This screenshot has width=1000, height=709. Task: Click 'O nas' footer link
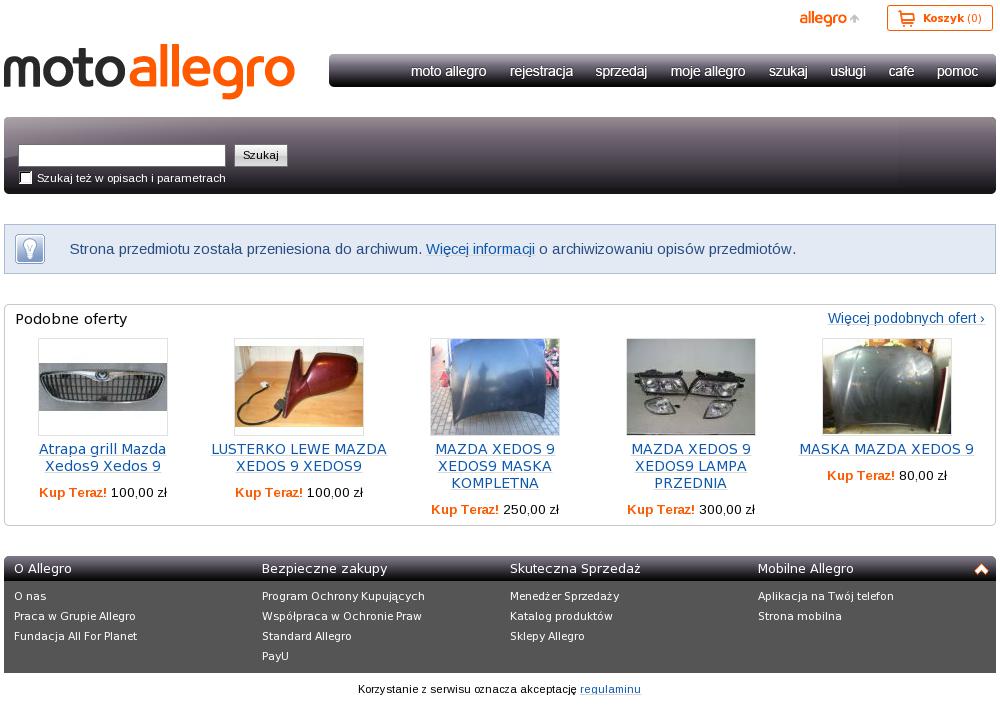30,596
